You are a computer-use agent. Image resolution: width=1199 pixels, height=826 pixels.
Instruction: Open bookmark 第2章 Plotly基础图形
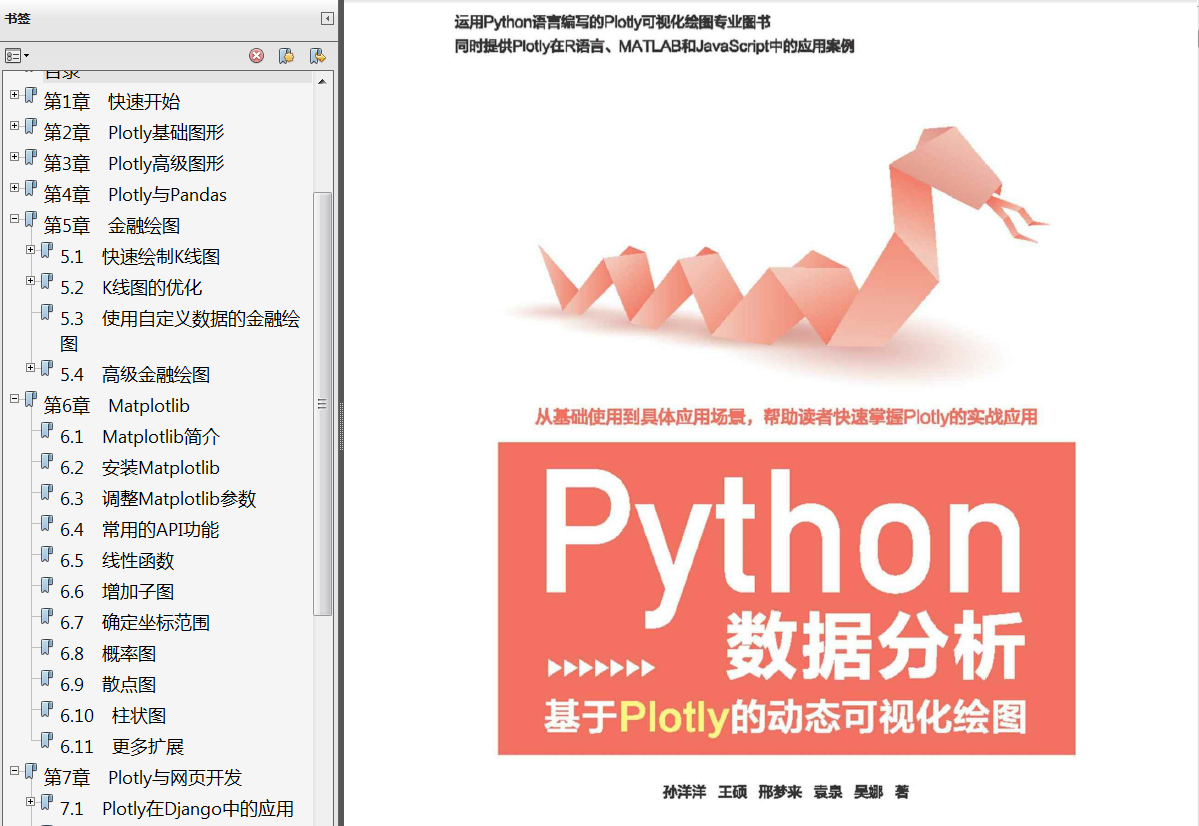pyautogui.click(x=134, y=132)
